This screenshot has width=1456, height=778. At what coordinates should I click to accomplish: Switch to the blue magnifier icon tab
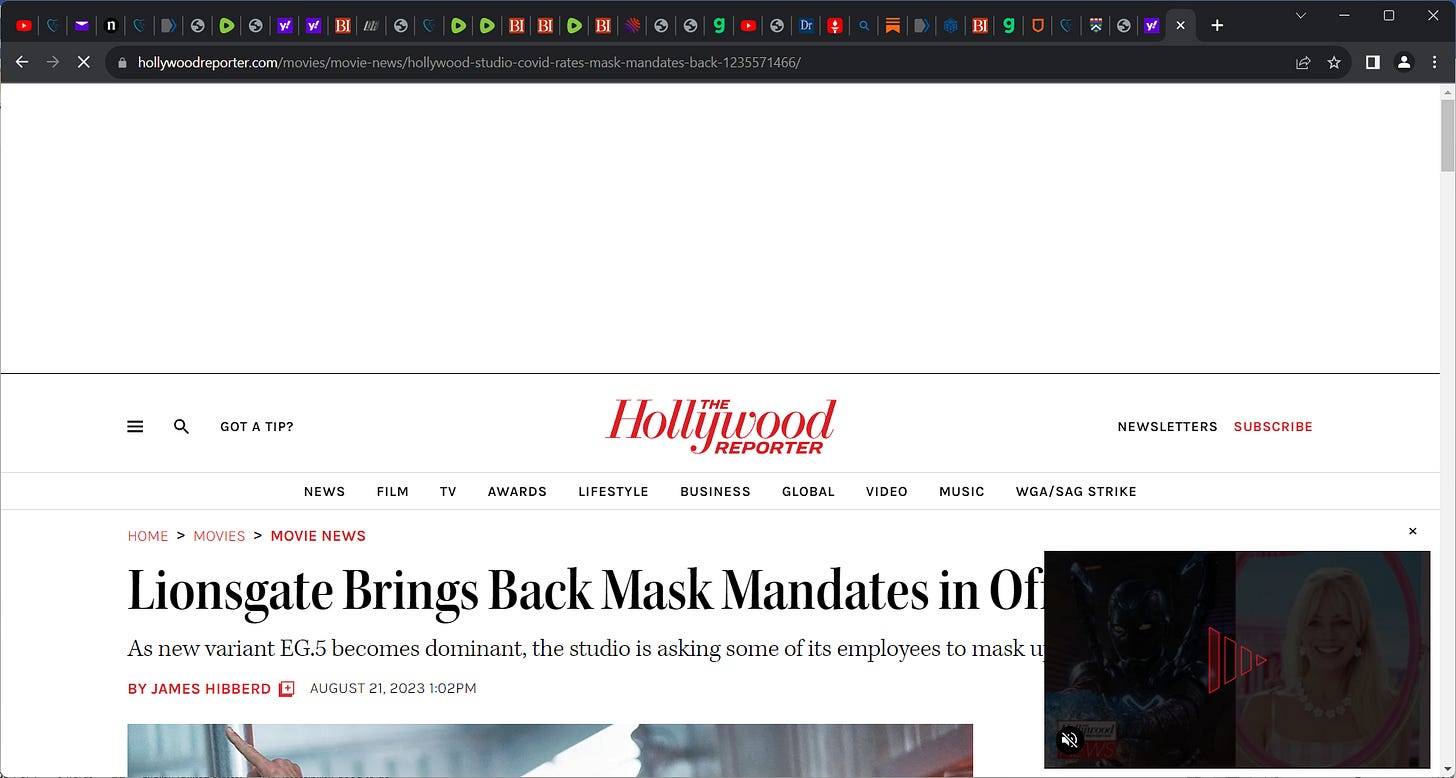[864, 26]
